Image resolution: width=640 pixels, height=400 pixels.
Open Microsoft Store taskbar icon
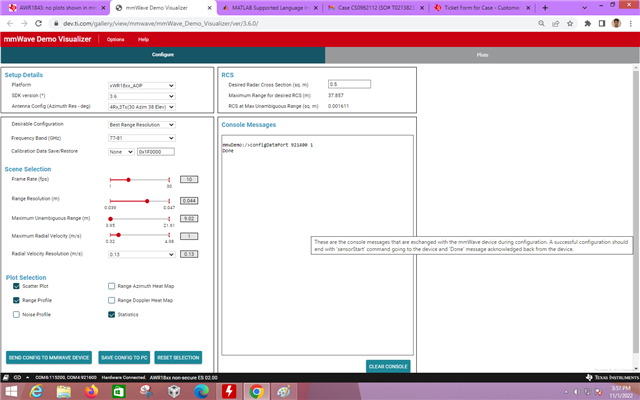tap(119, 392)
